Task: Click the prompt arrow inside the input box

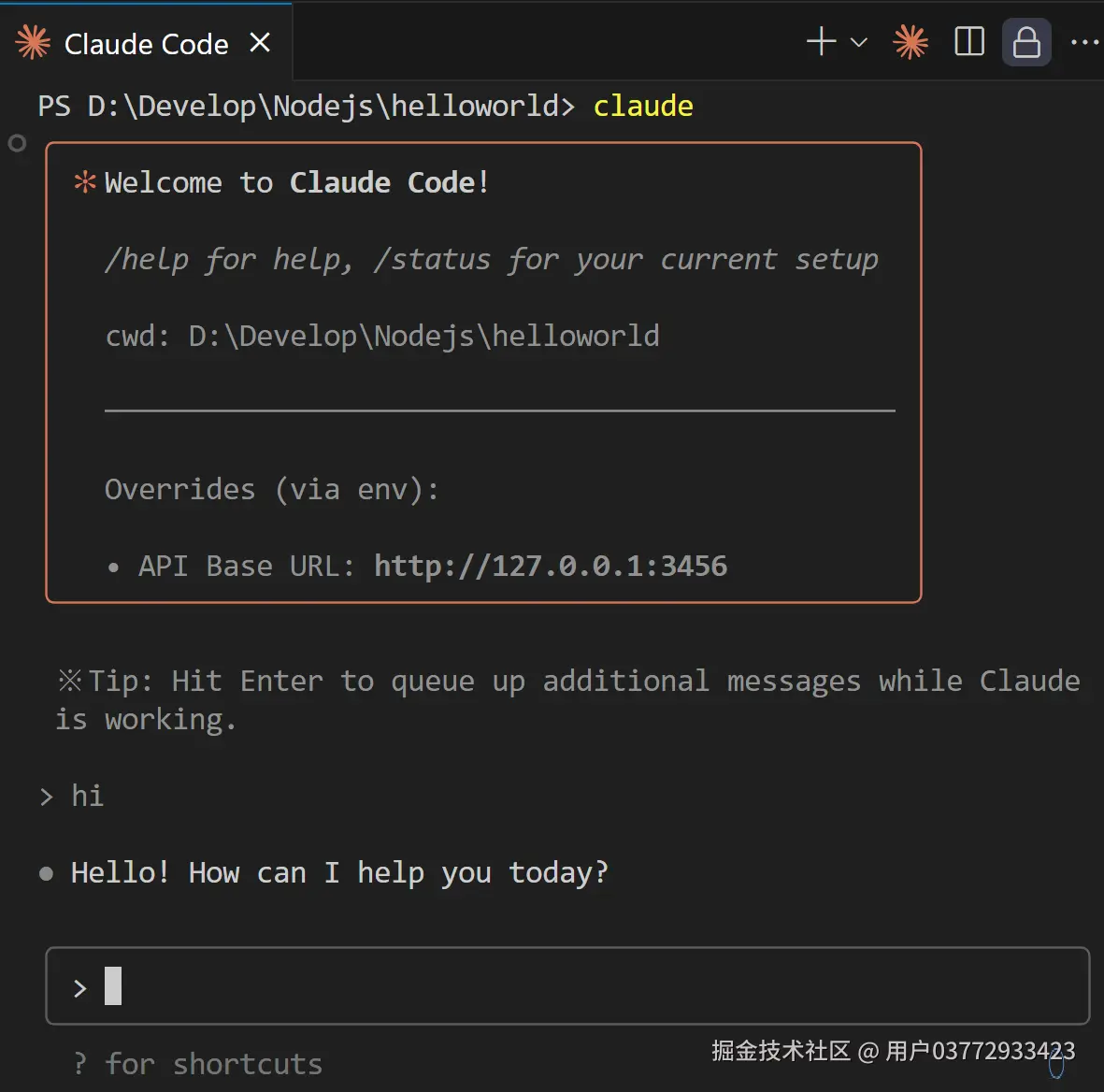Action: point(80,987)
